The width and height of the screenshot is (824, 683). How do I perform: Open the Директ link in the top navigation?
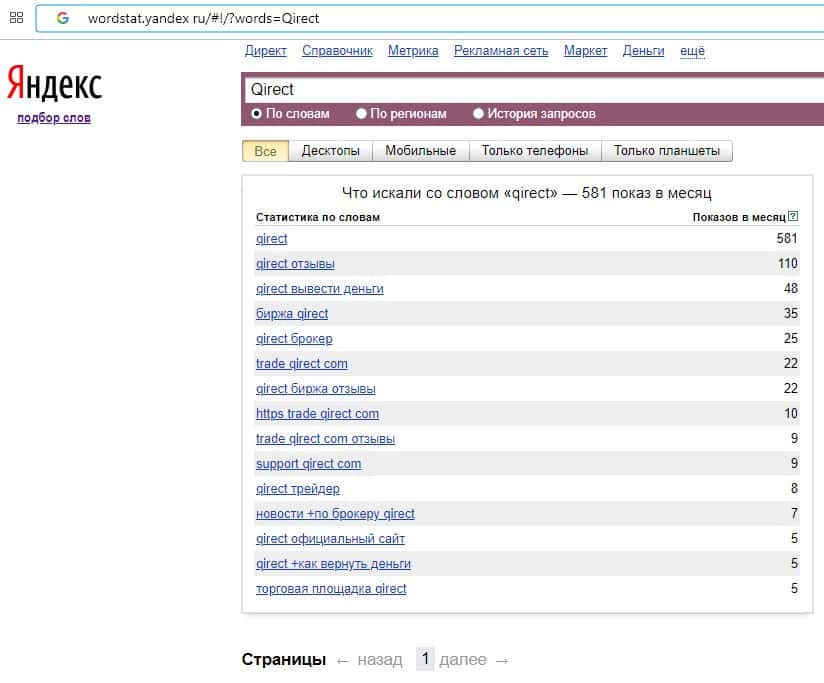click(x=265, y=51)
